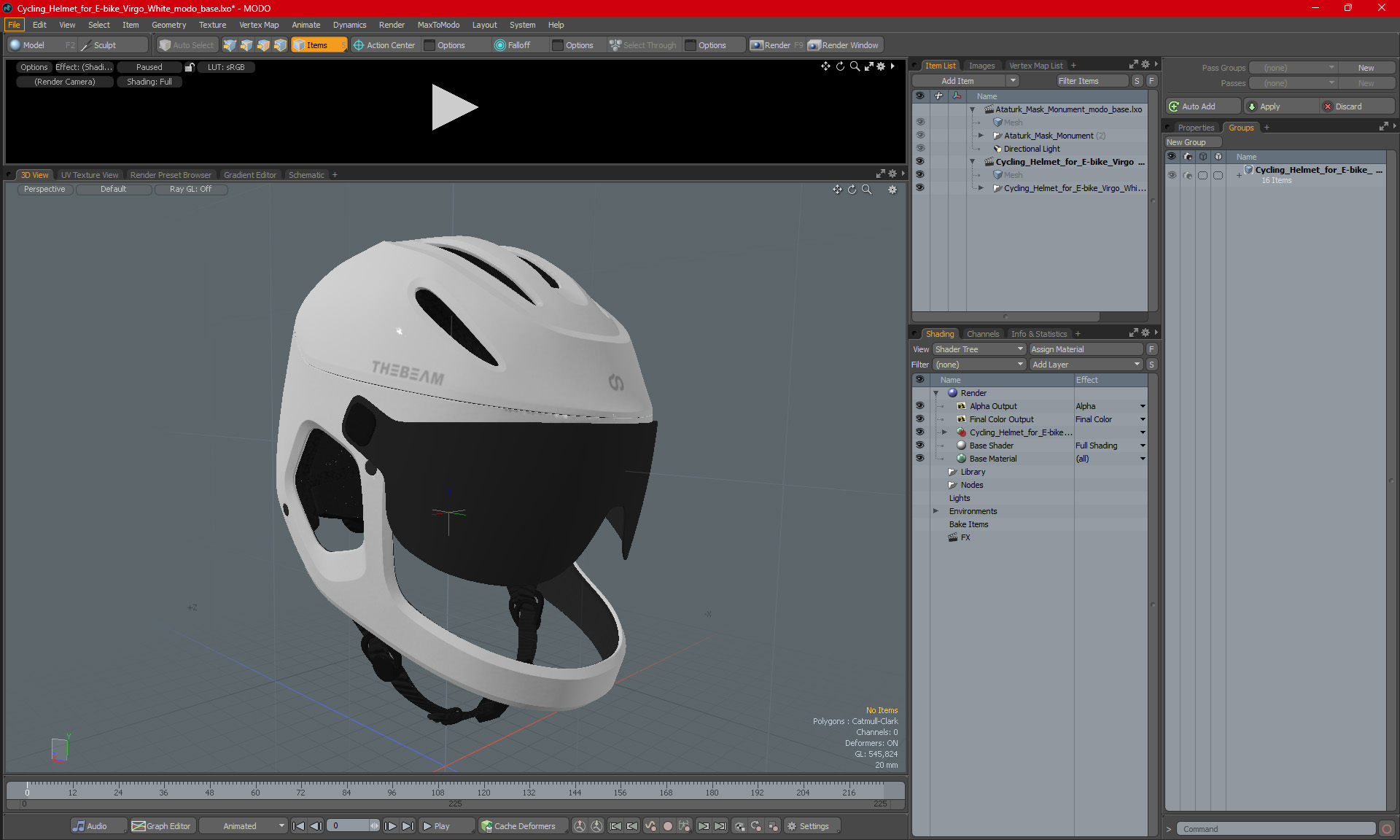
Task: Step to next frame
Action: click(391, 826)
